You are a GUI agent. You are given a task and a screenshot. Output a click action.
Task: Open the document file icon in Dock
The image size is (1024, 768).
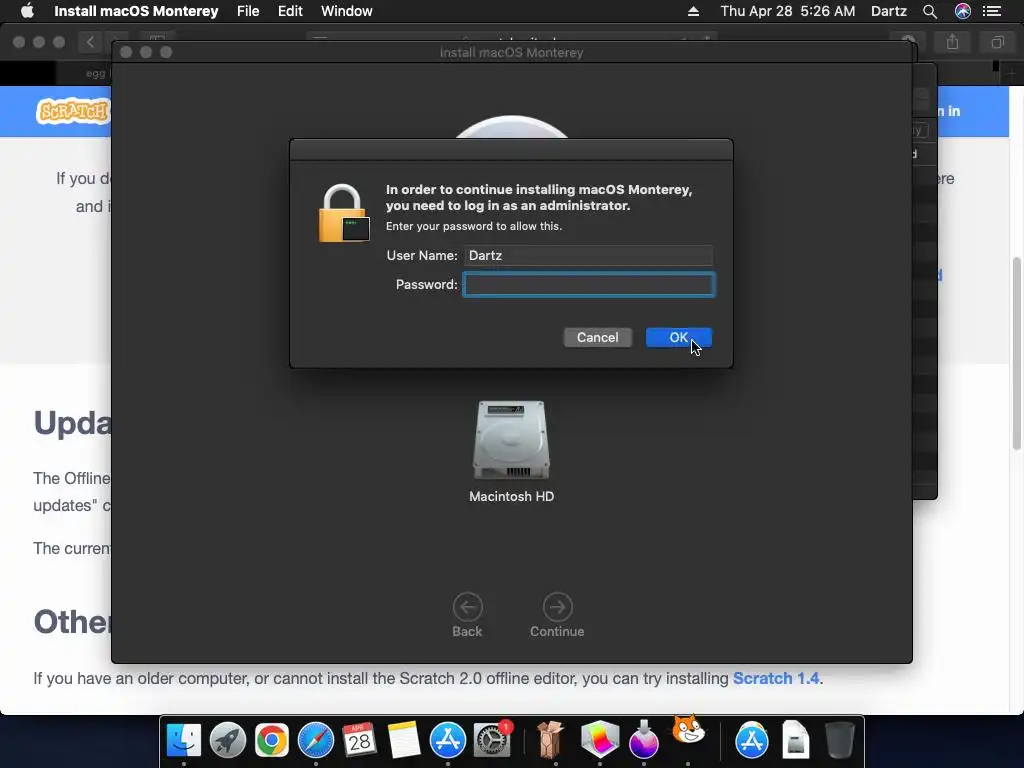[x=795, y=741]
